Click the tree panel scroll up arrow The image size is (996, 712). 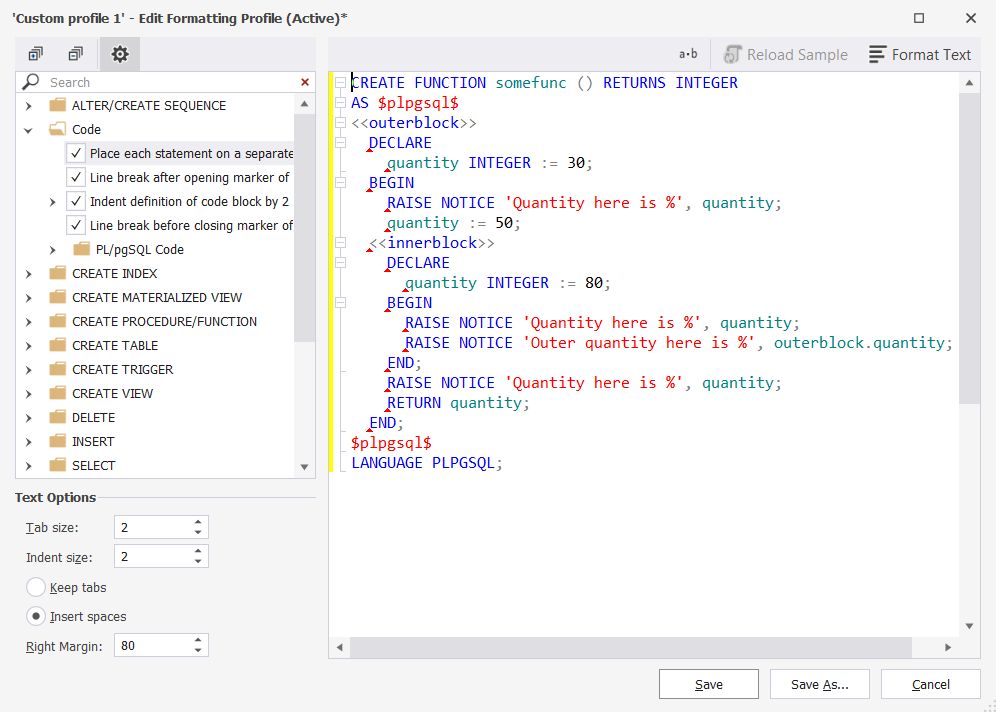tap(304, 104)
